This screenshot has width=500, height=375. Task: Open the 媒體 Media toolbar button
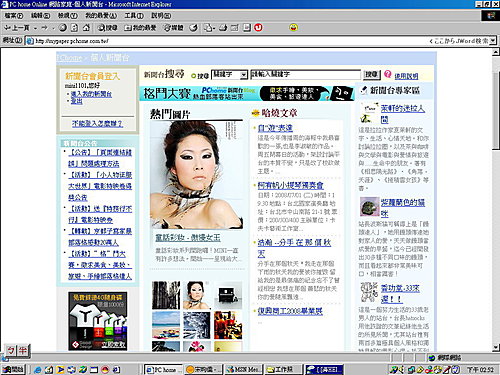click(173, 28)
